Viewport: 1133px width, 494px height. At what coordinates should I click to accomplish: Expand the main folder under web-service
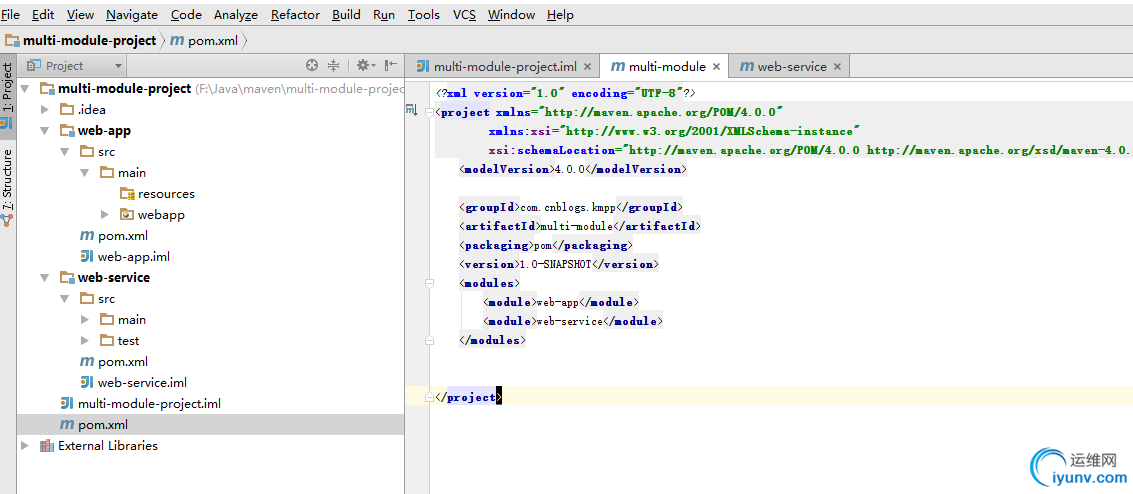tap(85, 319)
